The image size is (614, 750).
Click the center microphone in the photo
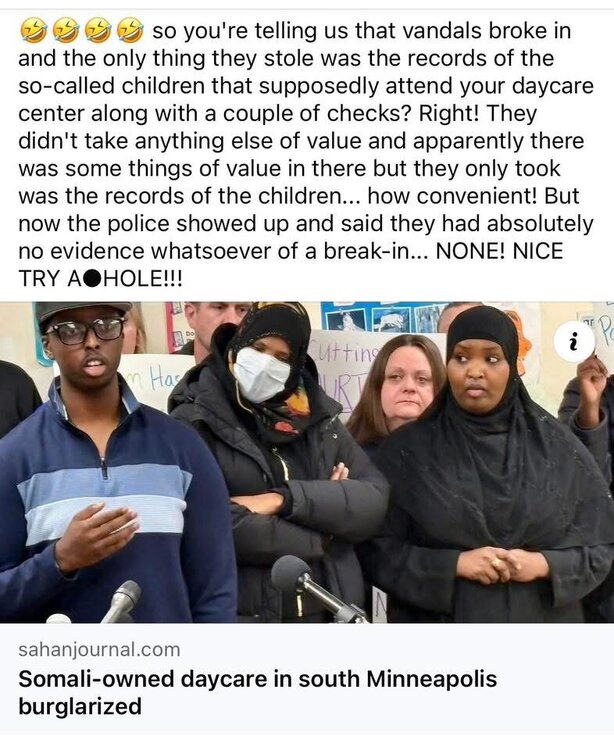(x=316, y=590)
